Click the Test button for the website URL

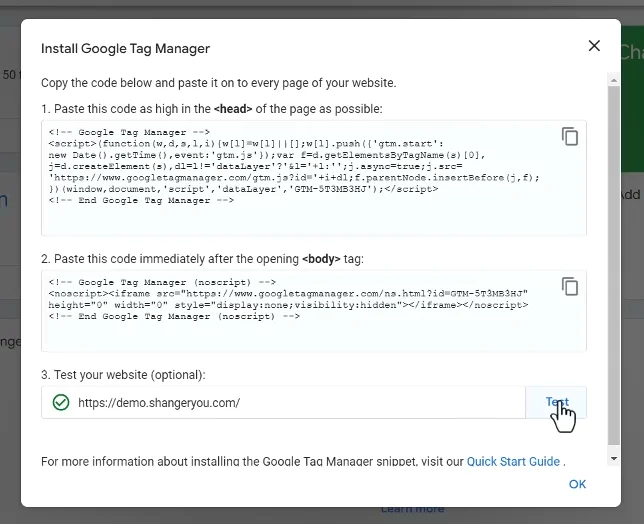(556, 402)
